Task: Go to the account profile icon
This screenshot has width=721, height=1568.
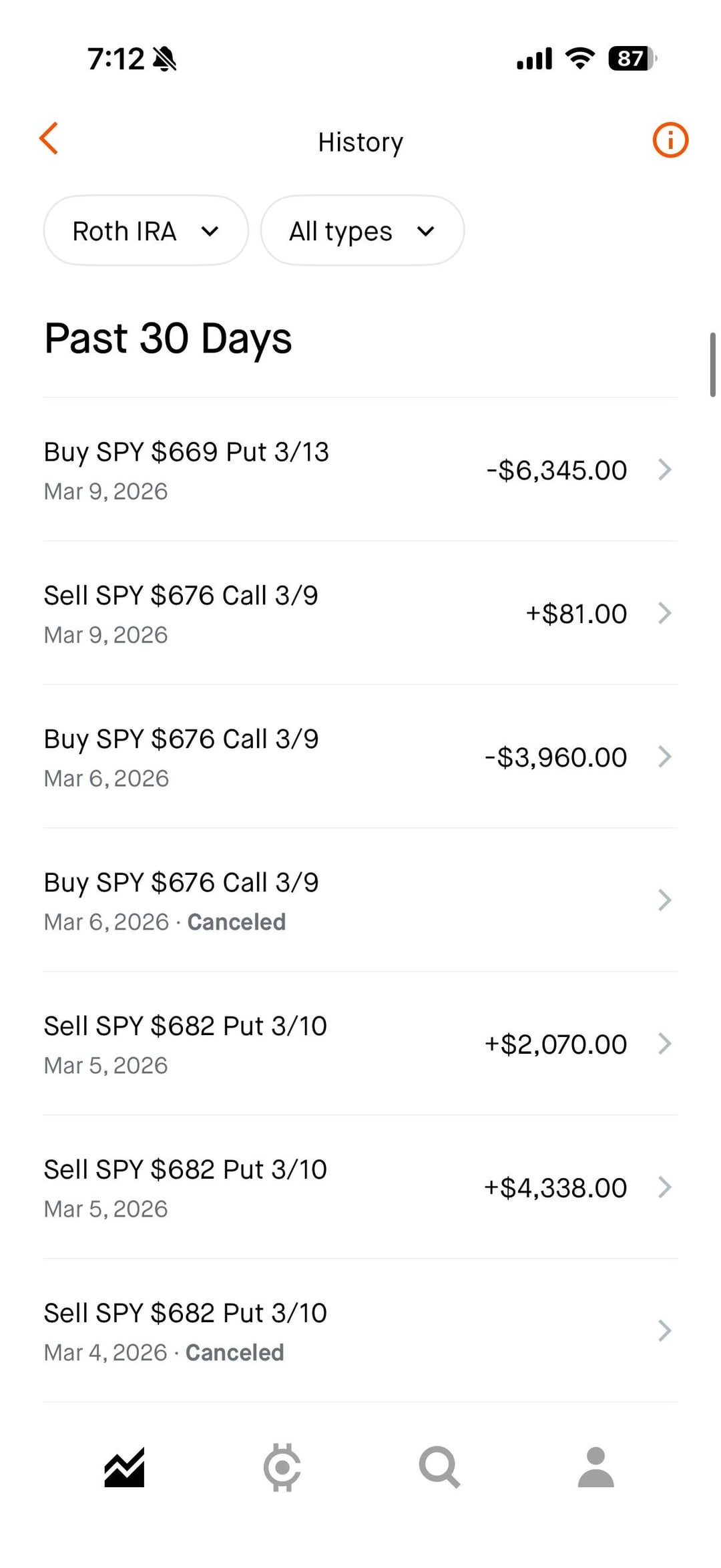Action: [595, 1467]
